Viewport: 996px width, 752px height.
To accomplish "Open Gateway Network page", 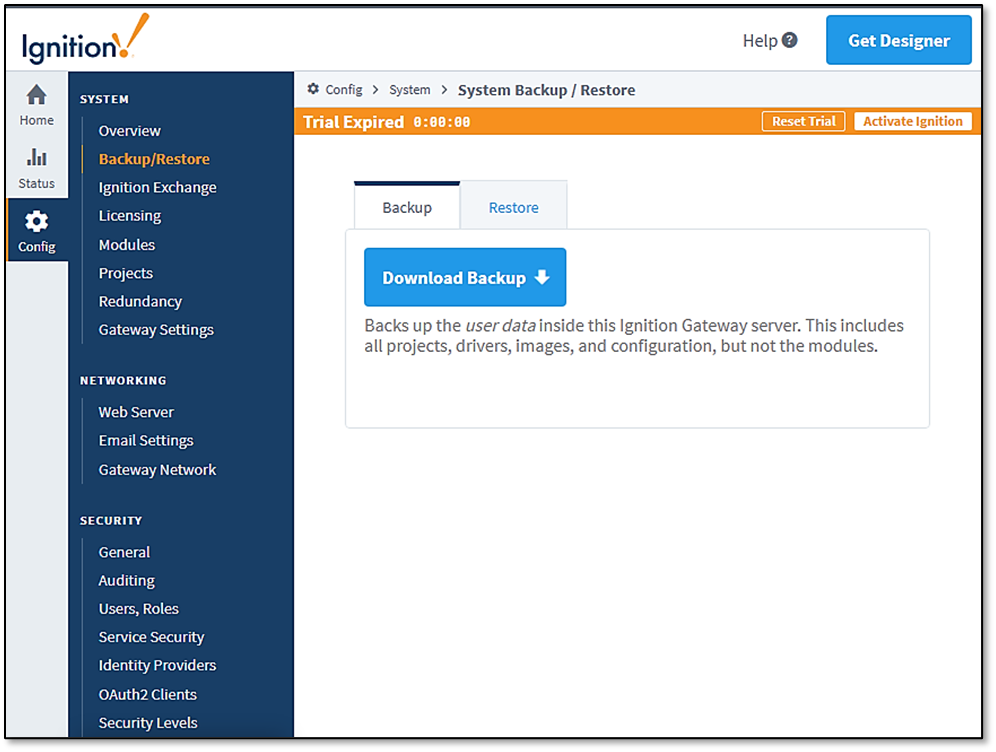I will pyautogui.click(x=158, y=470).
